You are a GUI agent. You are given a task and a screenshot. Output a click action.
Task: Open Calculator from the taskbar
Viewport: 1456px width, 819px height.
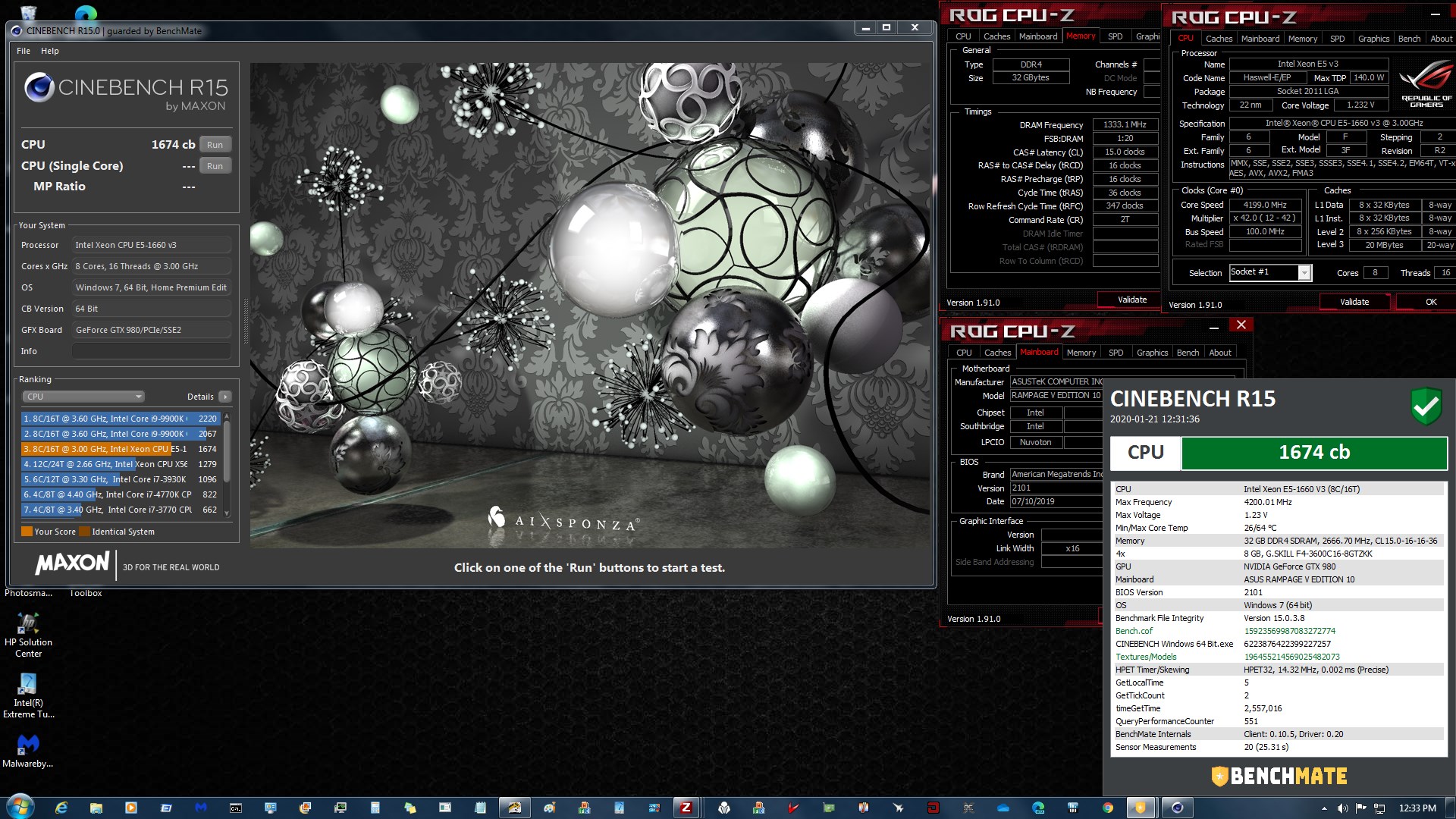tap(375, 808)
